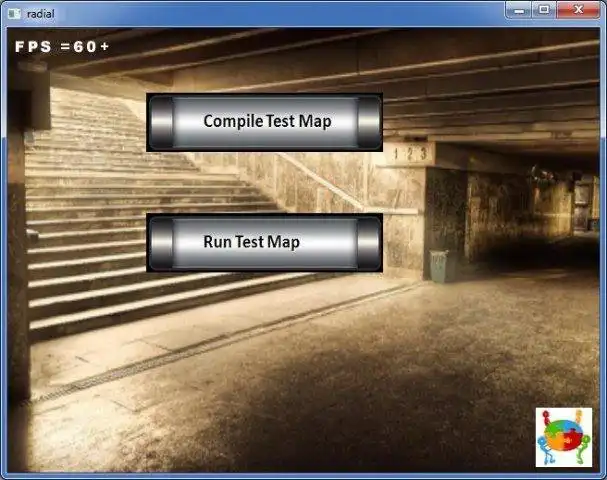Close the radial window
This screenshot has width=607, height=480.
(x=578, y=10)
